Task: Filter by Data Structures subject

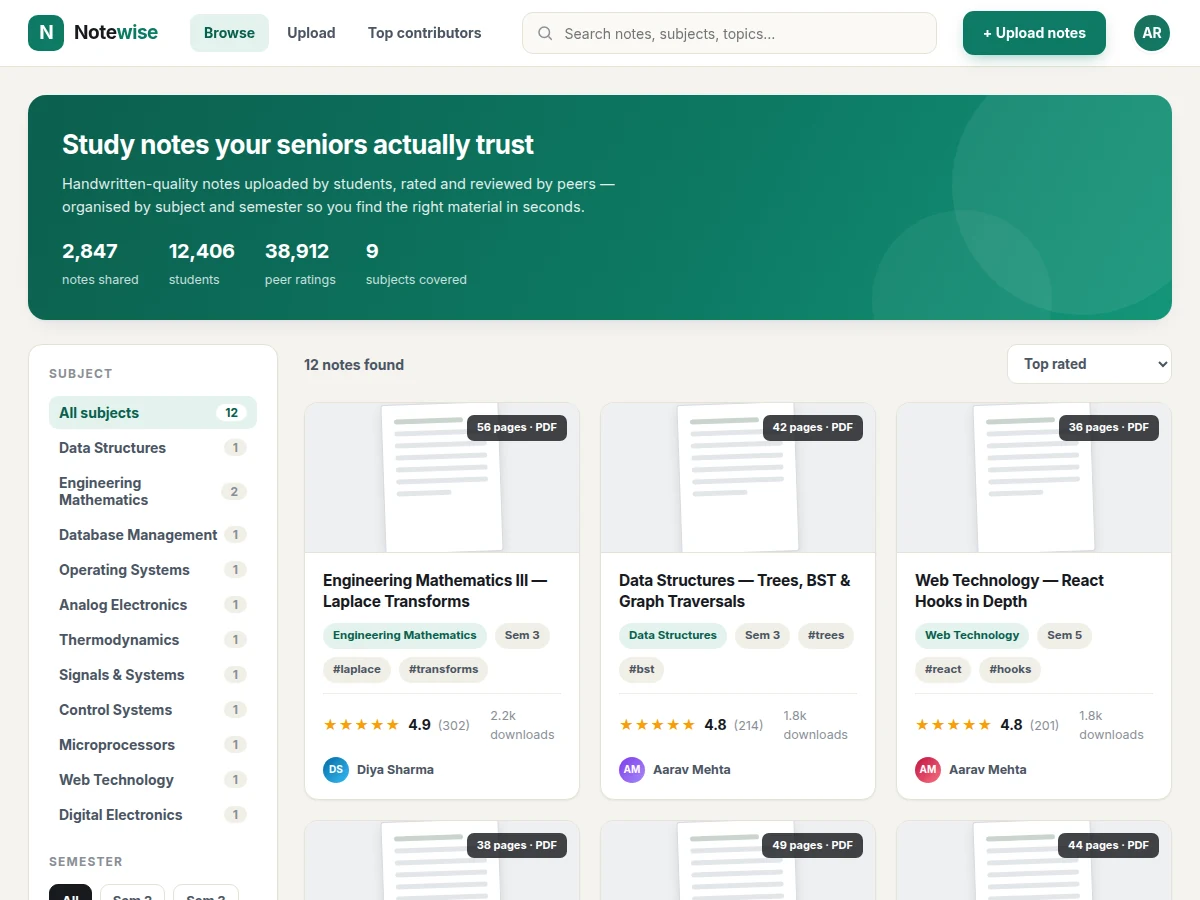Action: [153, 447]
